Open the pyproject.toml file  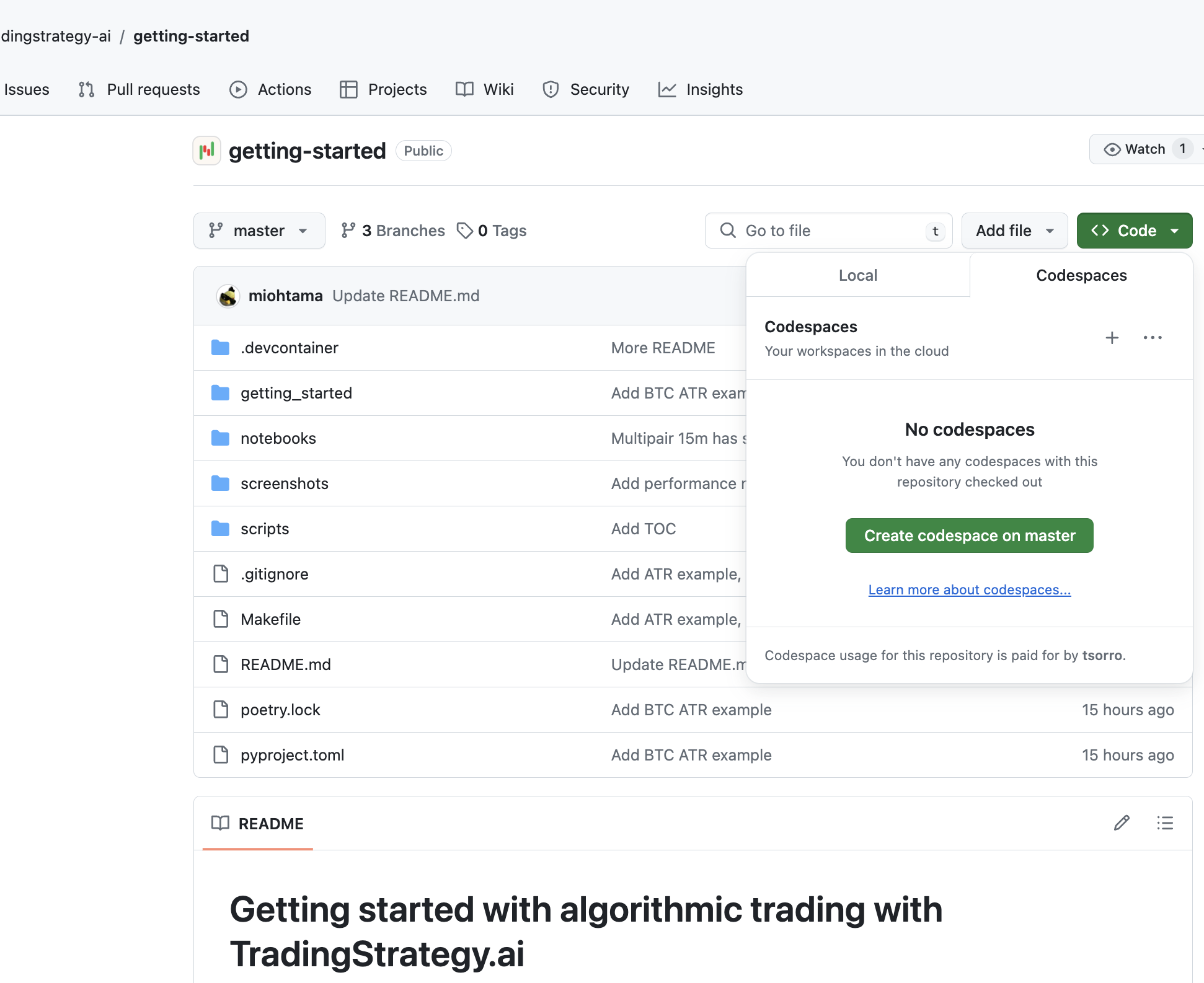292,755
